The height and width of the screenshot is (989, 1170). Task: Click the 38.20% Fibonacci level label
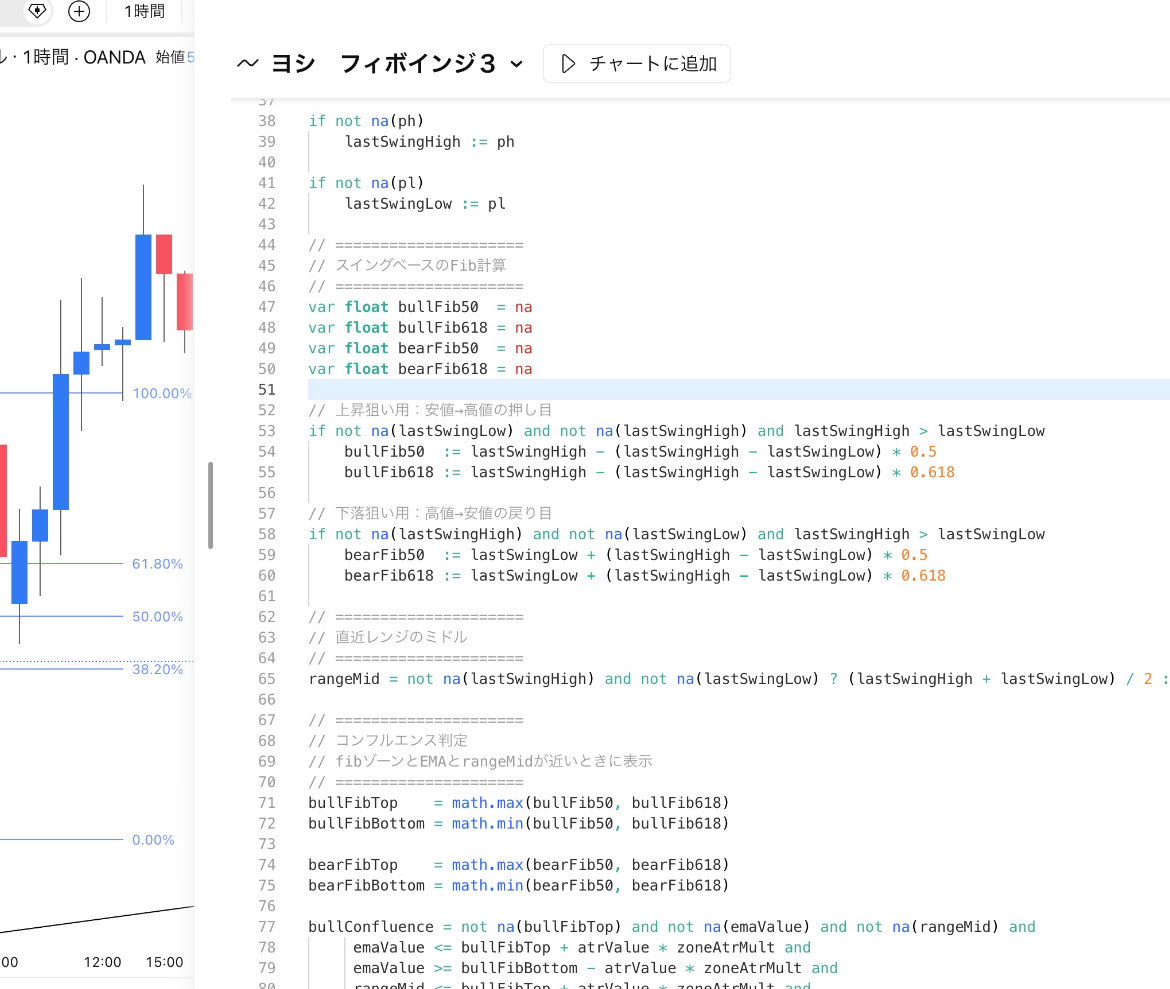tap(157, 669)
